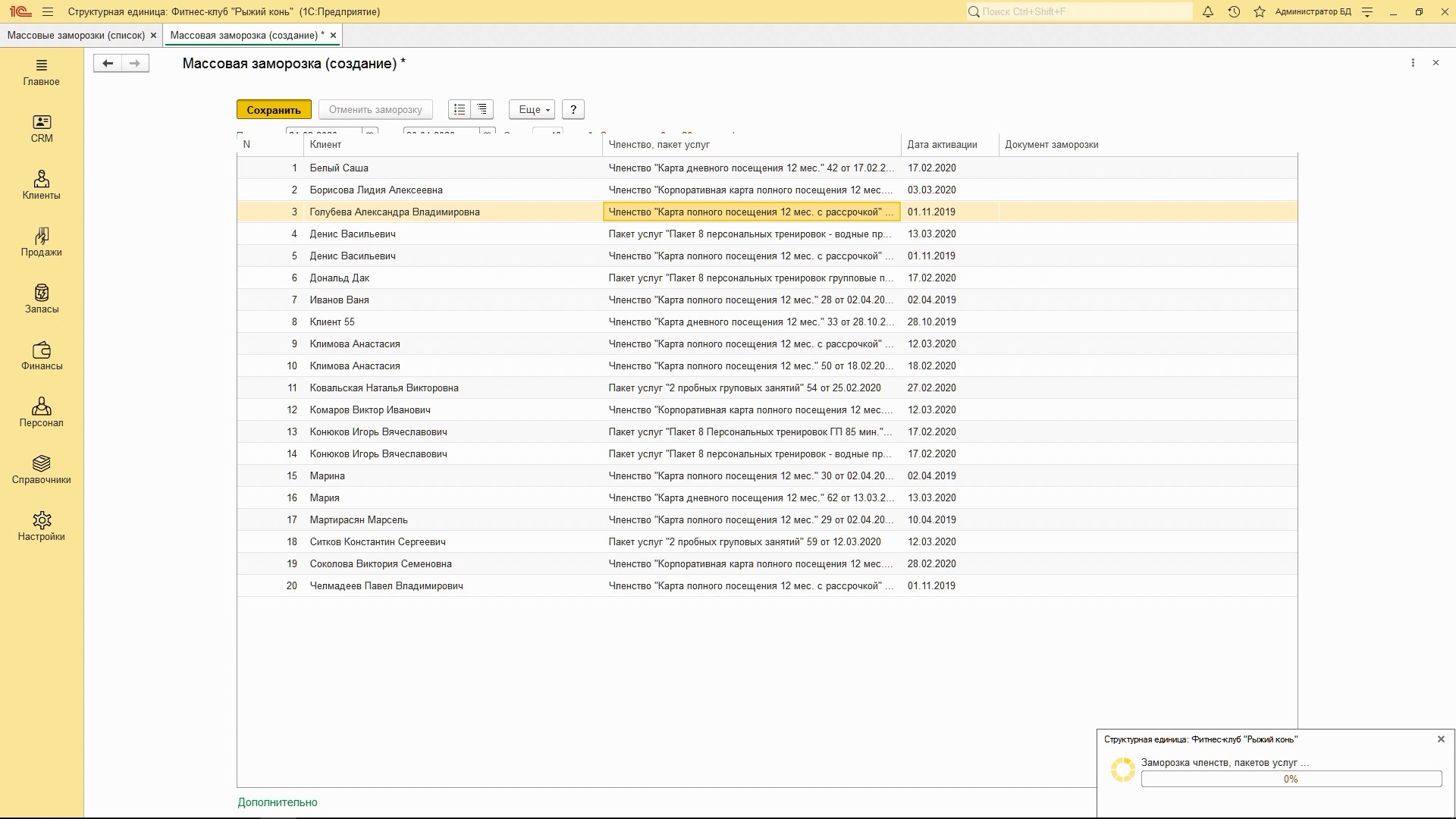
Task: Open the Продажи section
Action: pos(42,243)
